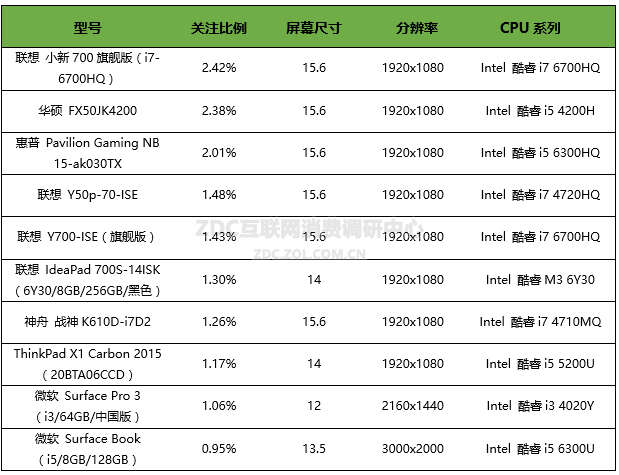Select the 2160x1440 resolution cell
Viewport: 619px width, 475px height.
(412, 406)
